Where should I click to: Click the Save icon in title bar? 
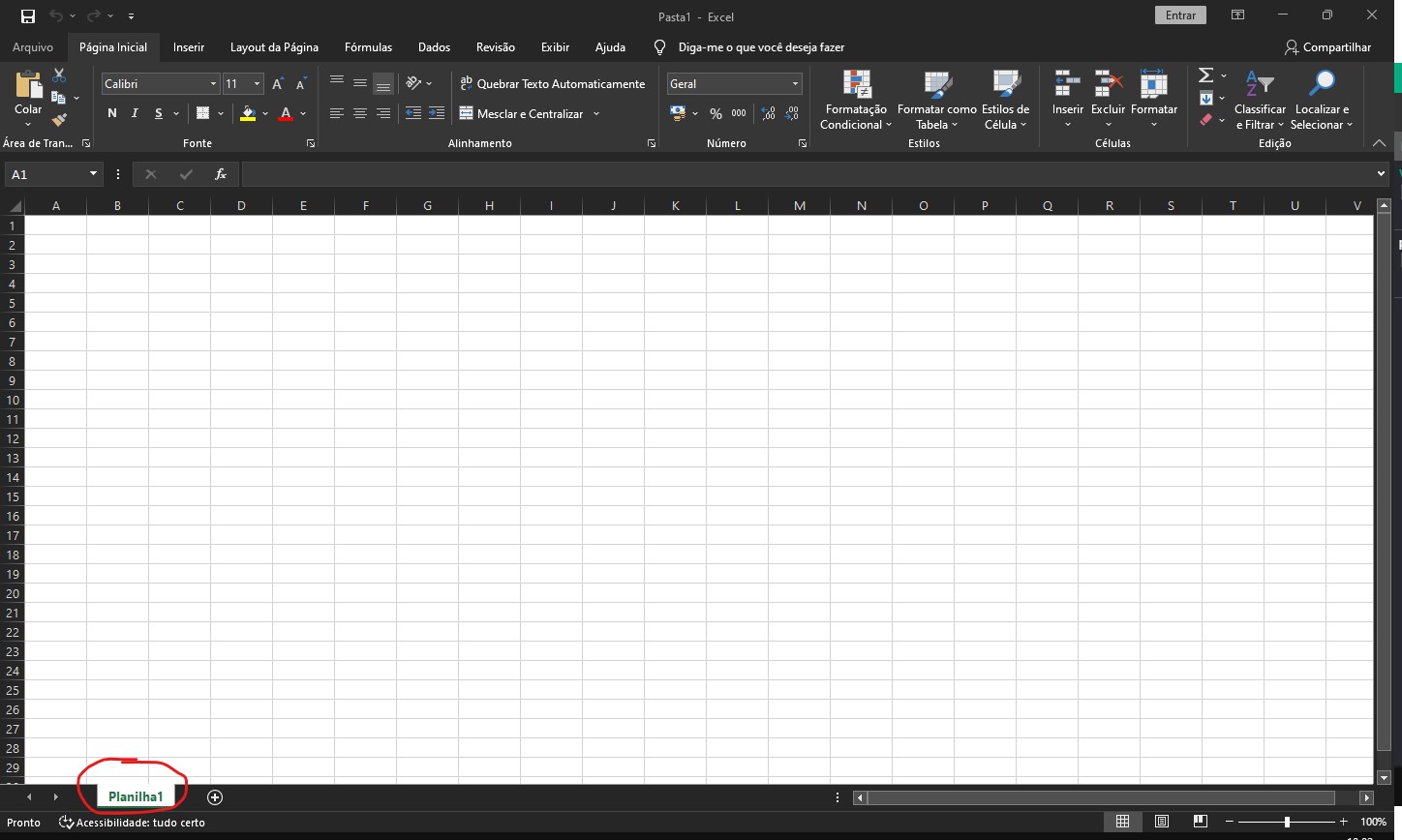27,15
